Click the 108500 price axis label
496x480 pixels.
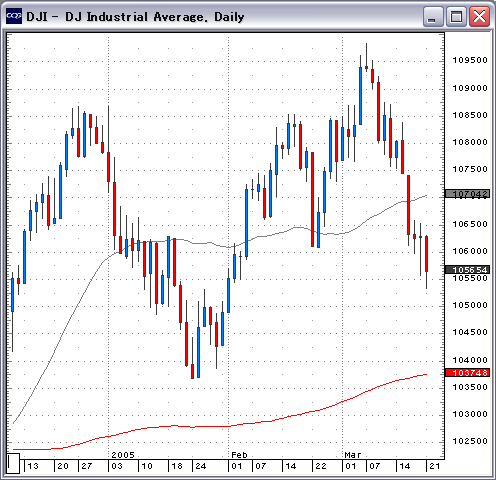click(470, 115)
